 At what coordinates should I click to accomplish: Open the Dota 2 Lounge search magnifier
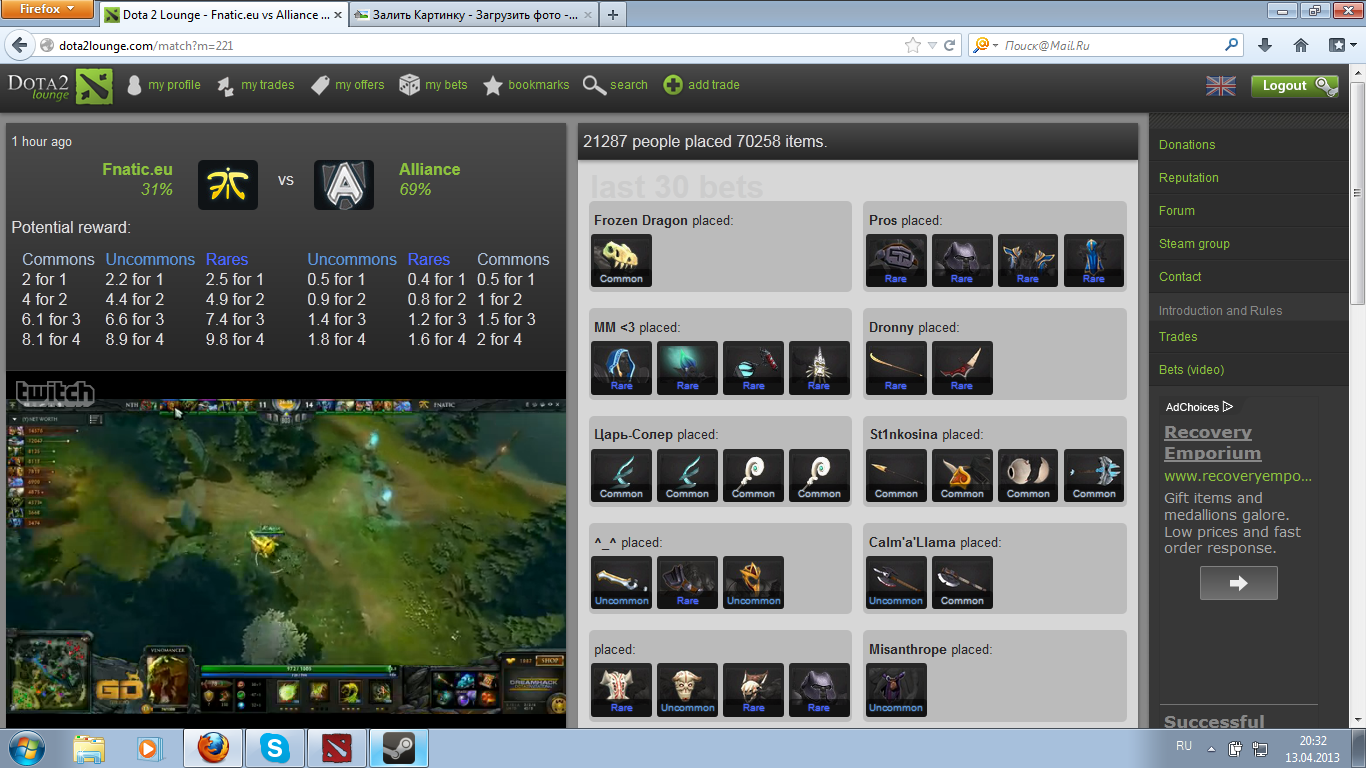(594, 86)
